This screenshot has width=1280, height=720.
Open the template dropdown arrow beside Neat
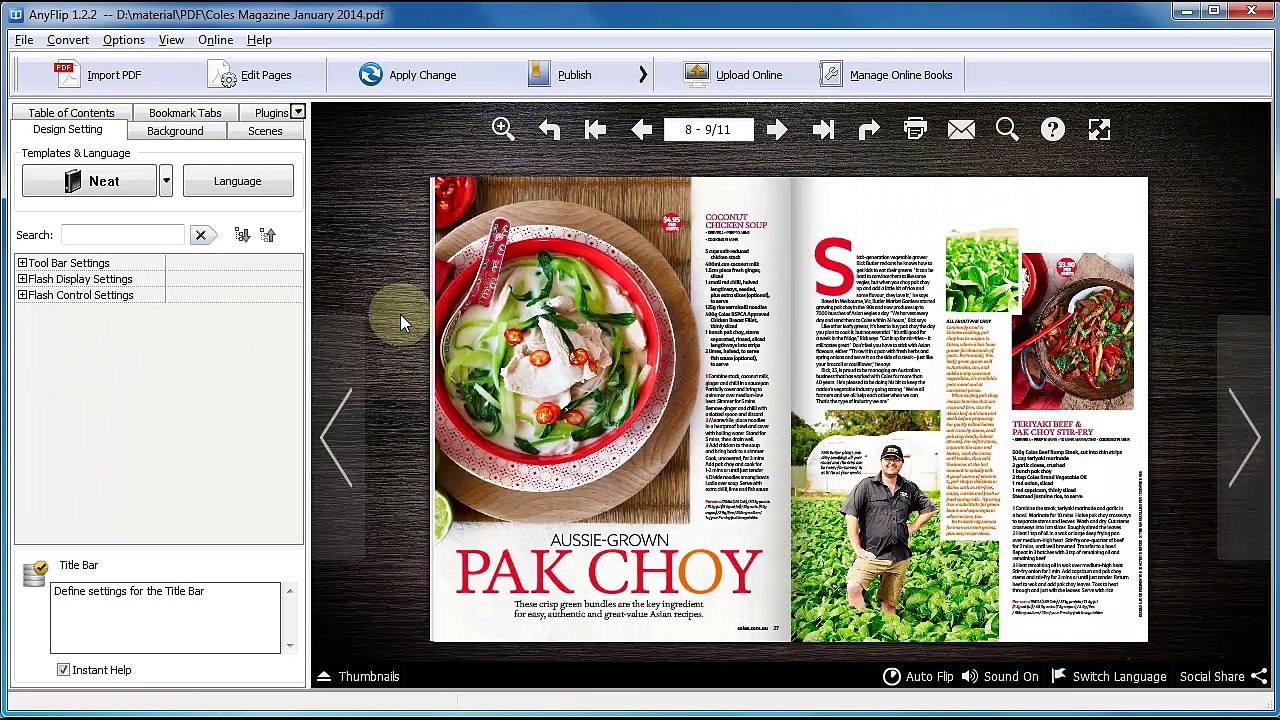click(166, 181)
